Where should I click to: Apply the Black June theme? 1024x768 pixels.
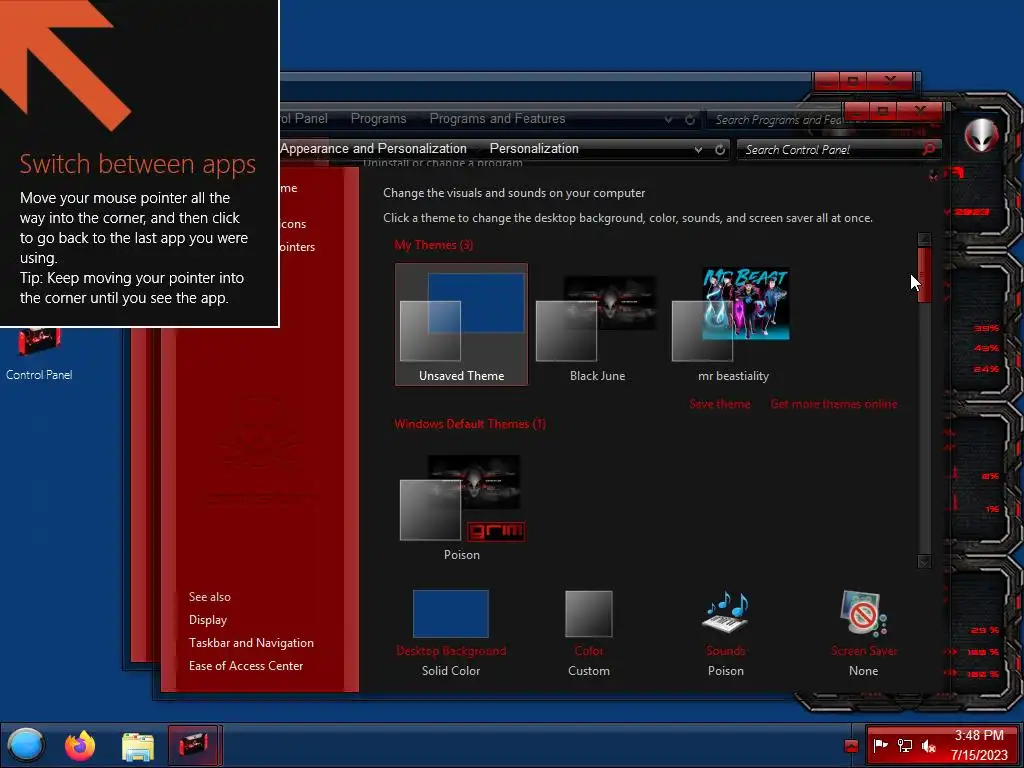click(597, 325)
